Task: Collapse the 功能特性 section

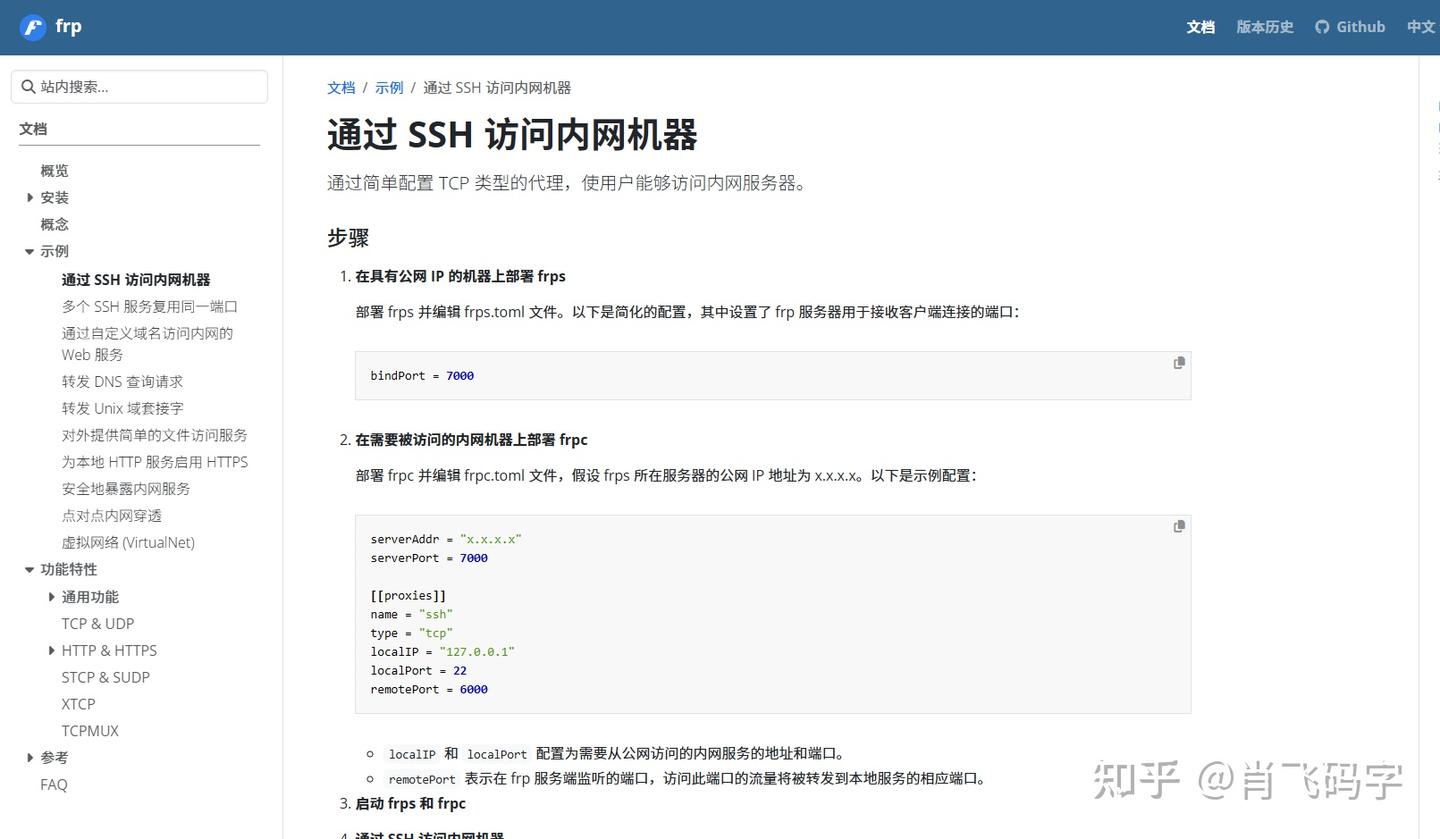Action: (29, 569)
